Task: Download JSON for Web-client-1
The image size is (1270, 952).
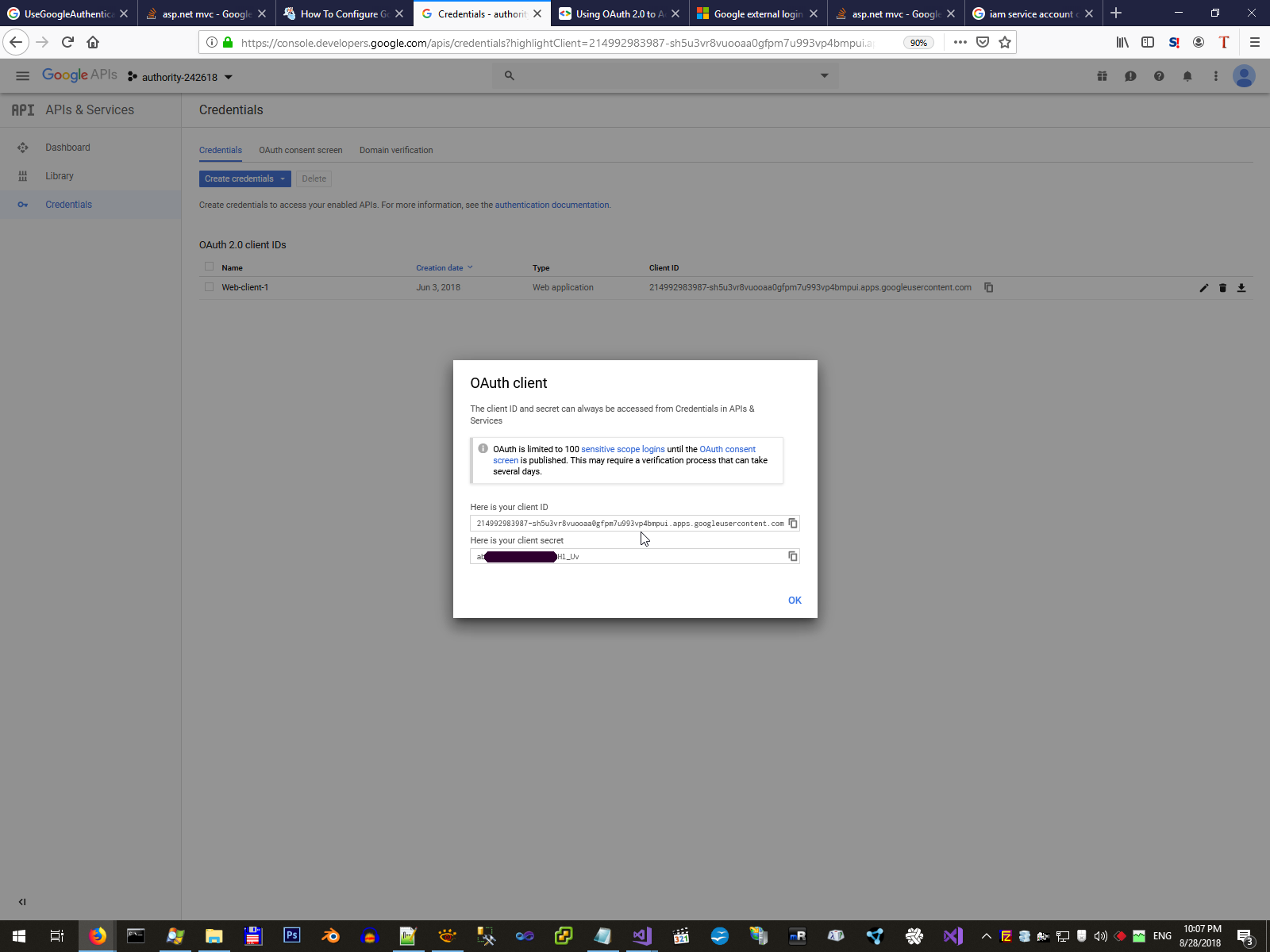Action: [1241, 288]
